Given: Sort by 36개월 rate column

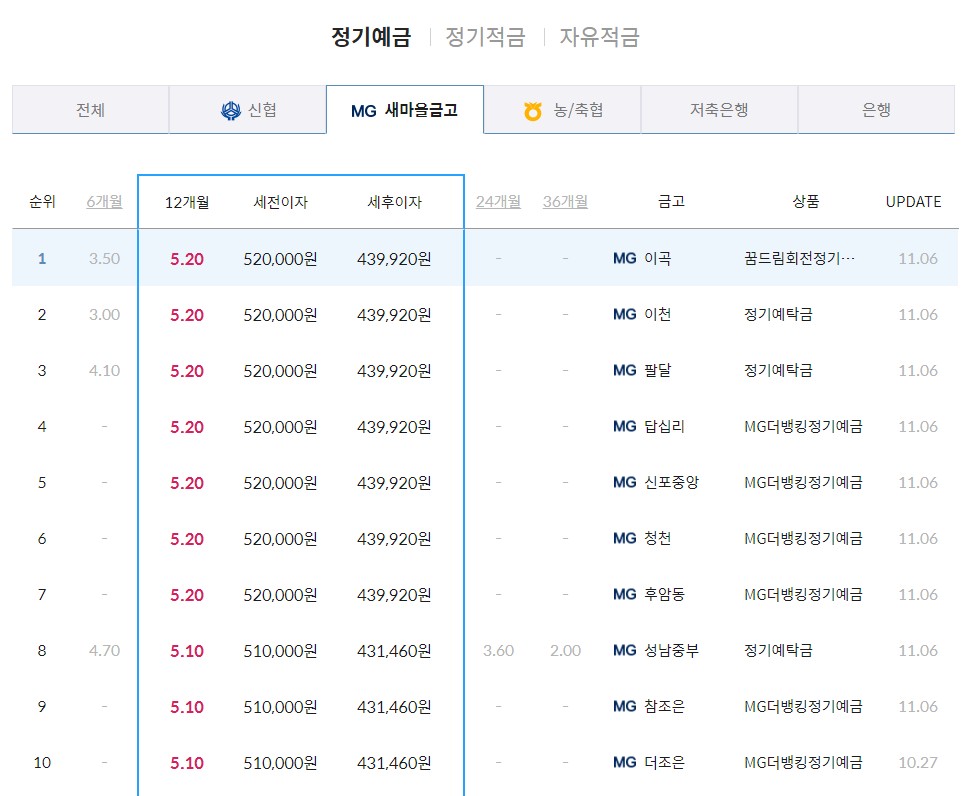Looking at the screenshot, I should pos(566,202).
